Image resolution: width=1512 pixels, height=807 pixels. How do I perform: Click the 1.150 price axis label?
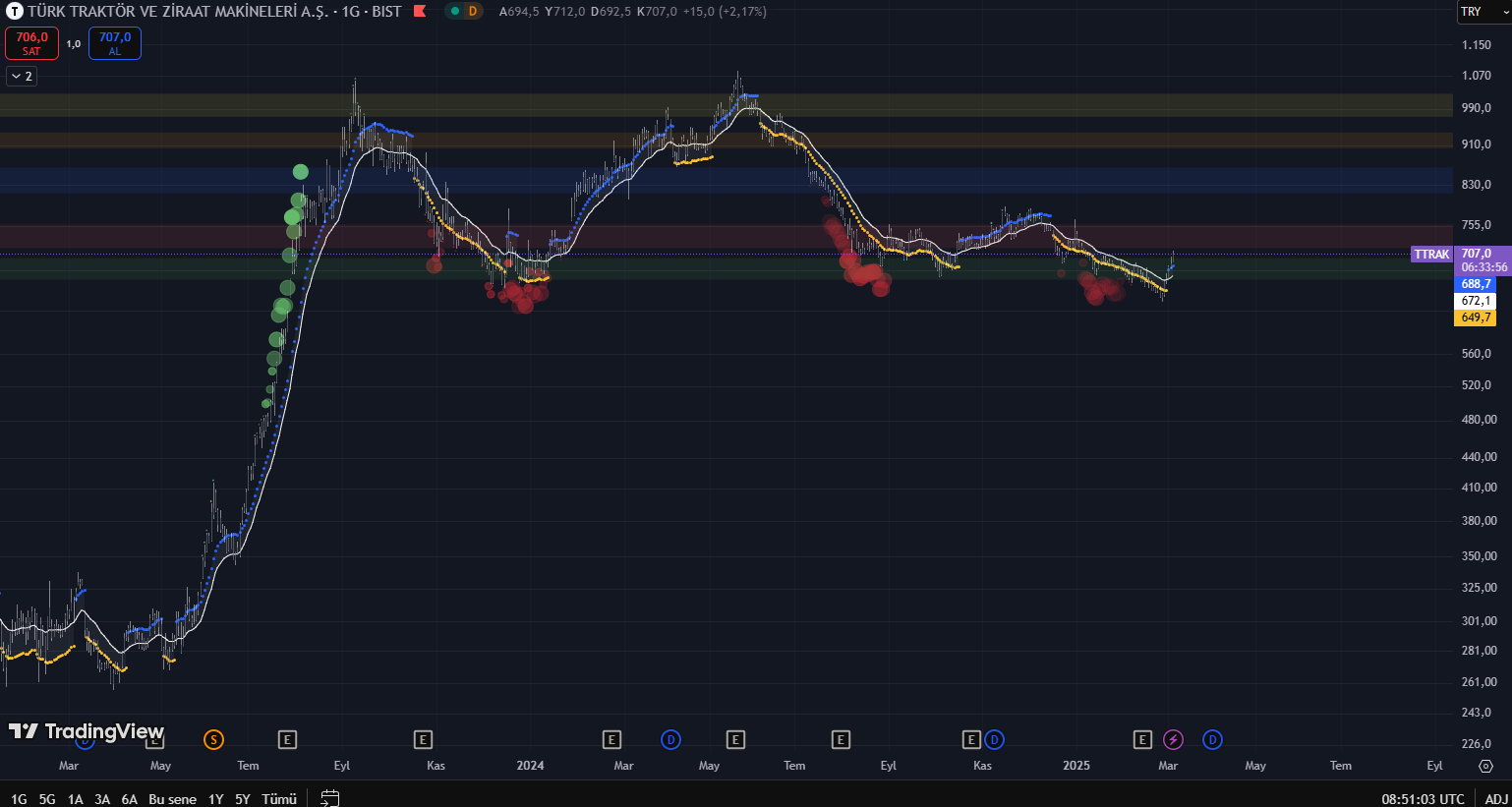click(1477, 45)
